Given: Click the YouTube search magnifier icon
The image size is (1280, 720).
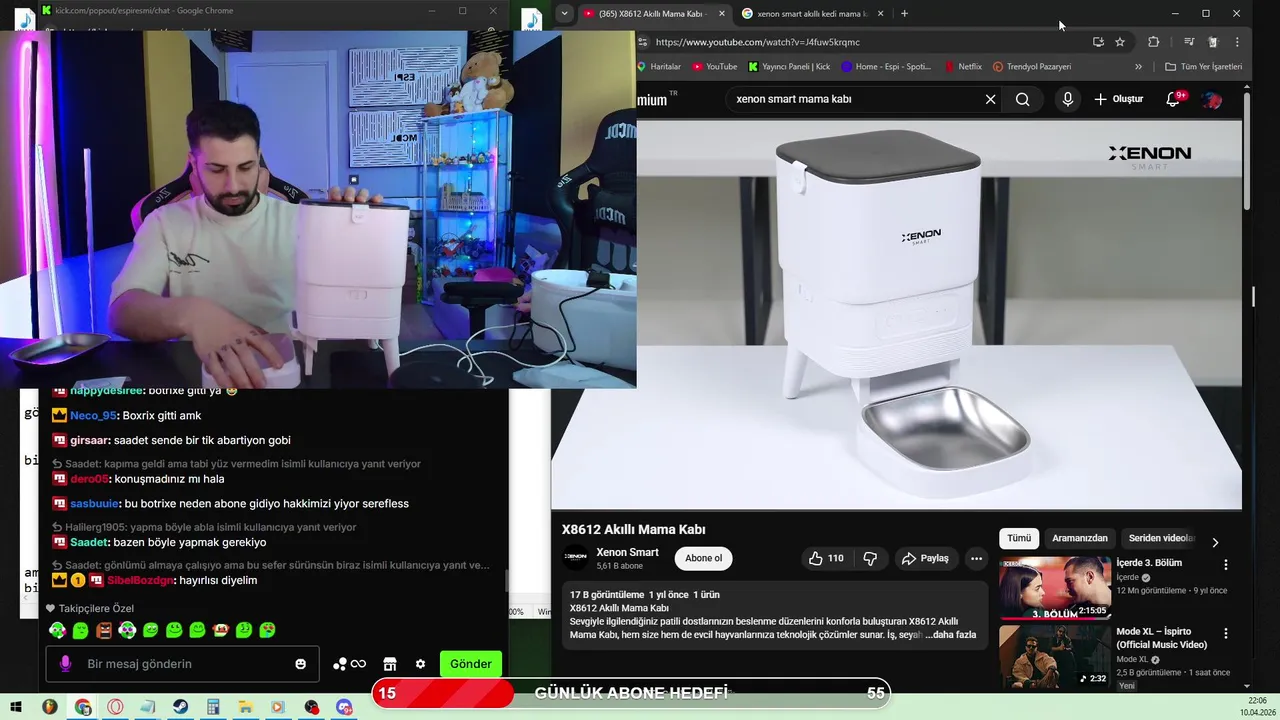Looking at the screenshot, I should click(1022, 99).
